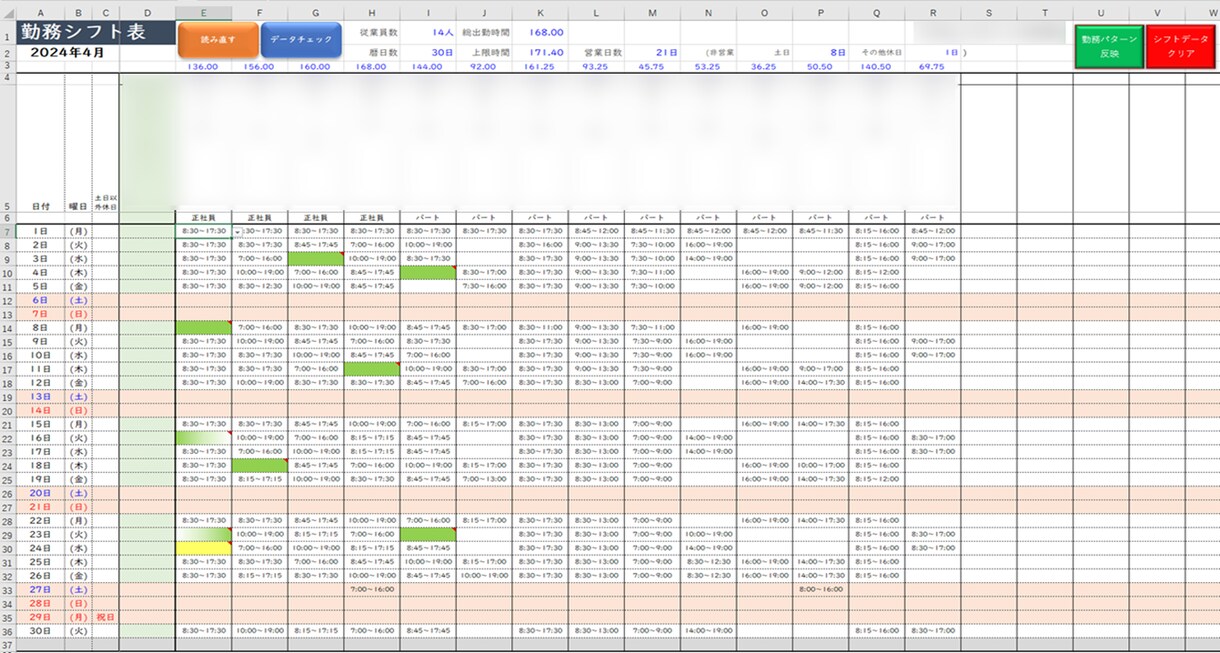Select the 2024年4月 month cell
Viewport: 1220px width, 653px height.
coord(69,52)
